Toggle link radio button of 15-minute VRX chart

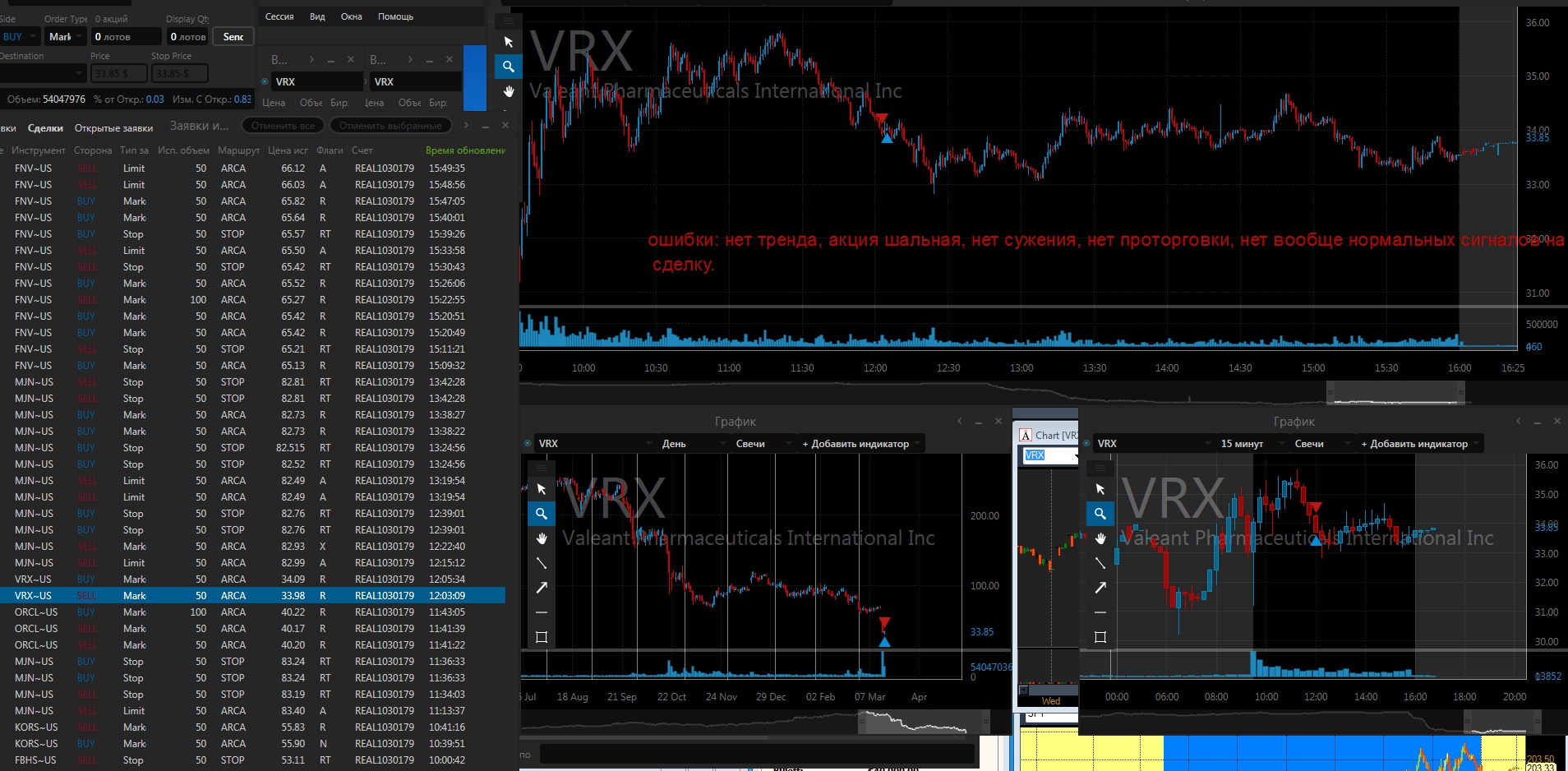pyautogui.click(x=1086, y=443)
